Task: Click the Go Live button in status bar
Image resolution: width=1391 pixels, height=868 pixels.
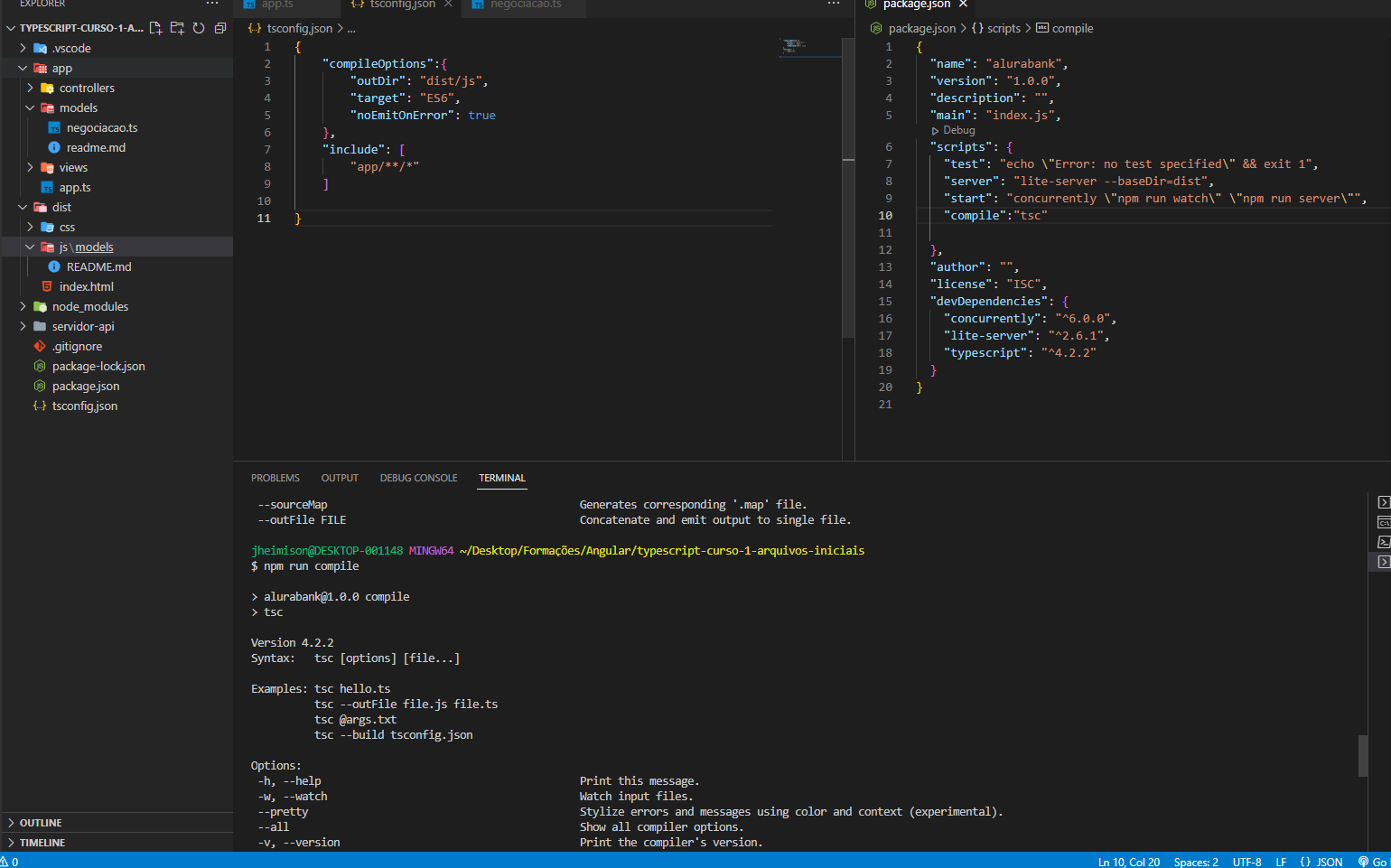Action: click(x=1372, y=862)
